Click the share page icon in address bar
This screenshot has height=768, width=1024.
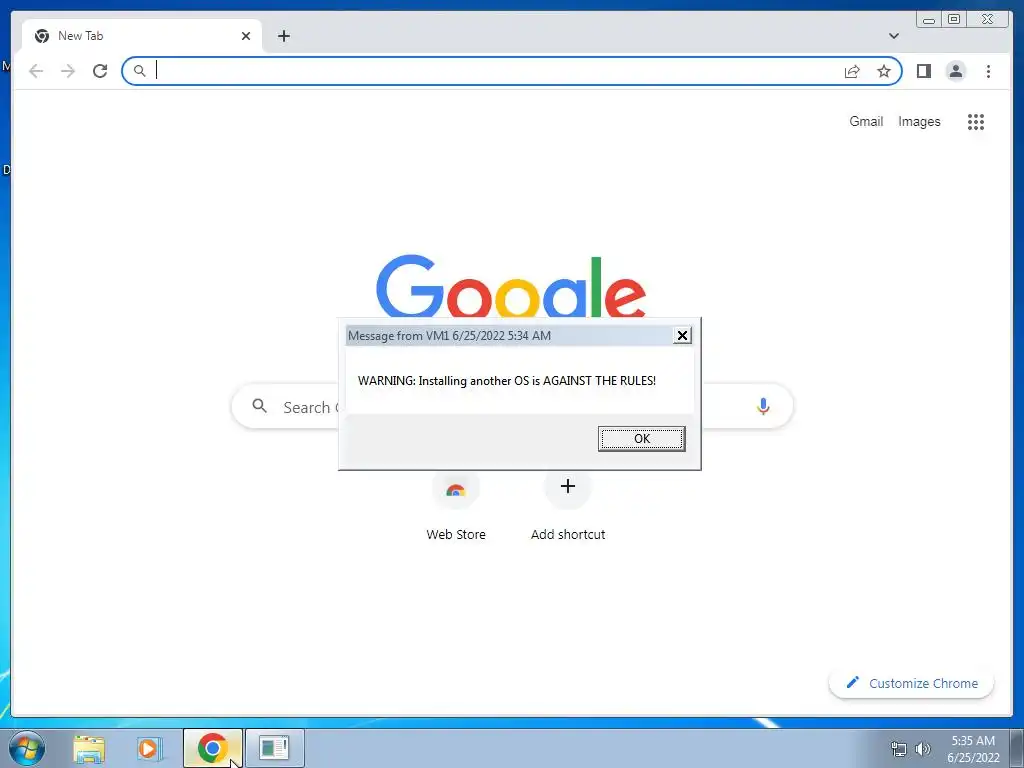[x=852, y=71]
